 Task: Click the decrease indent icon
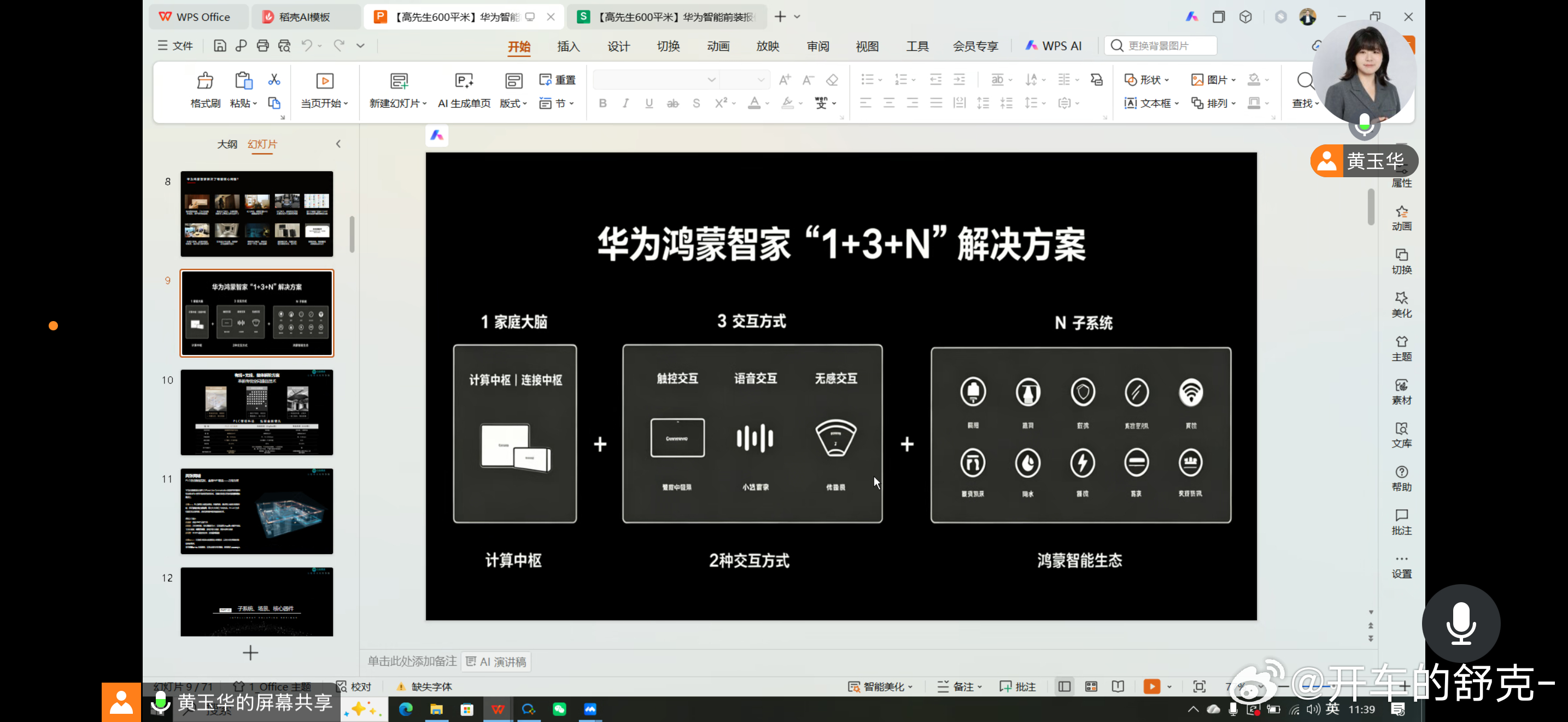click(935, 80)
